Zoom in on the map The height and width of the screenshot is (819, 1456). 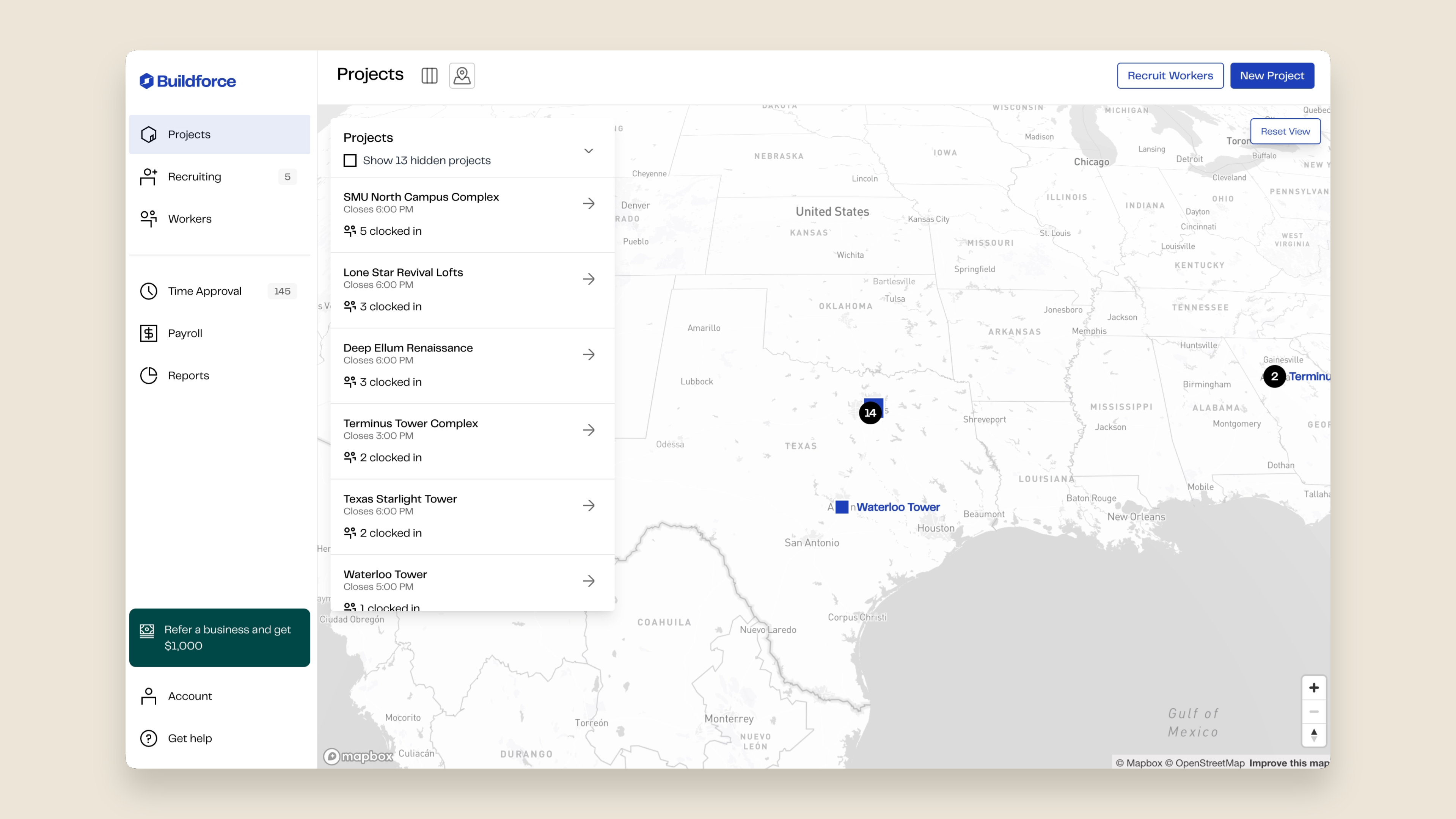1313,688
